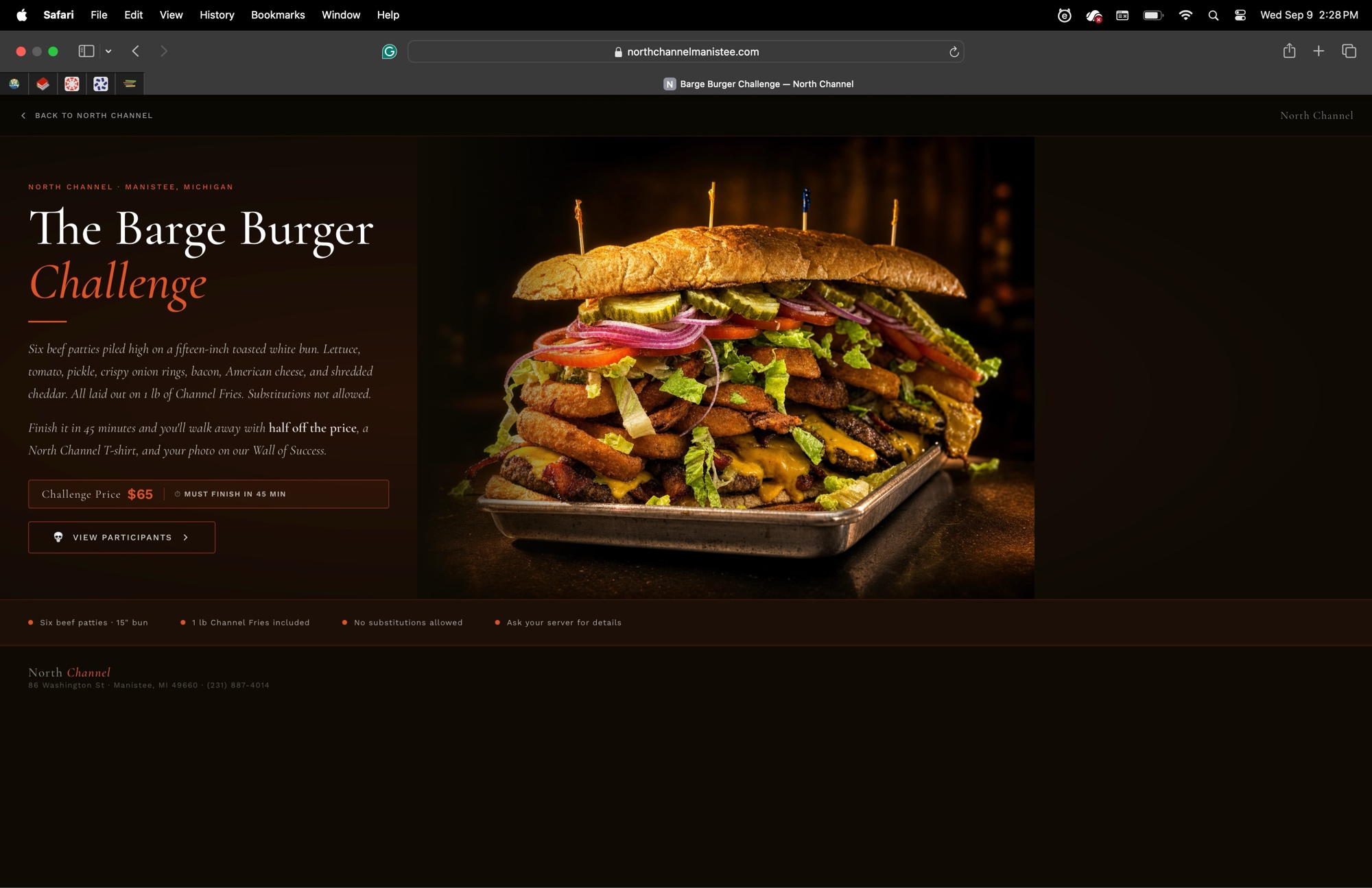The image size is (1372, 888).
Task: Open the Apple menu
Action: [x=22, y=15]
